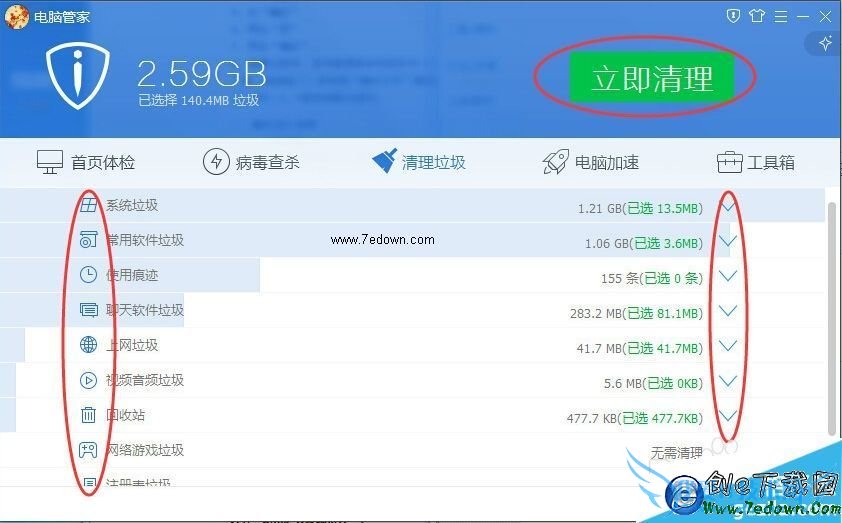Select the 常用软件垃圾 label
Image resolution: width=842 pixels, height=523 pixels.
coord(144,240)
